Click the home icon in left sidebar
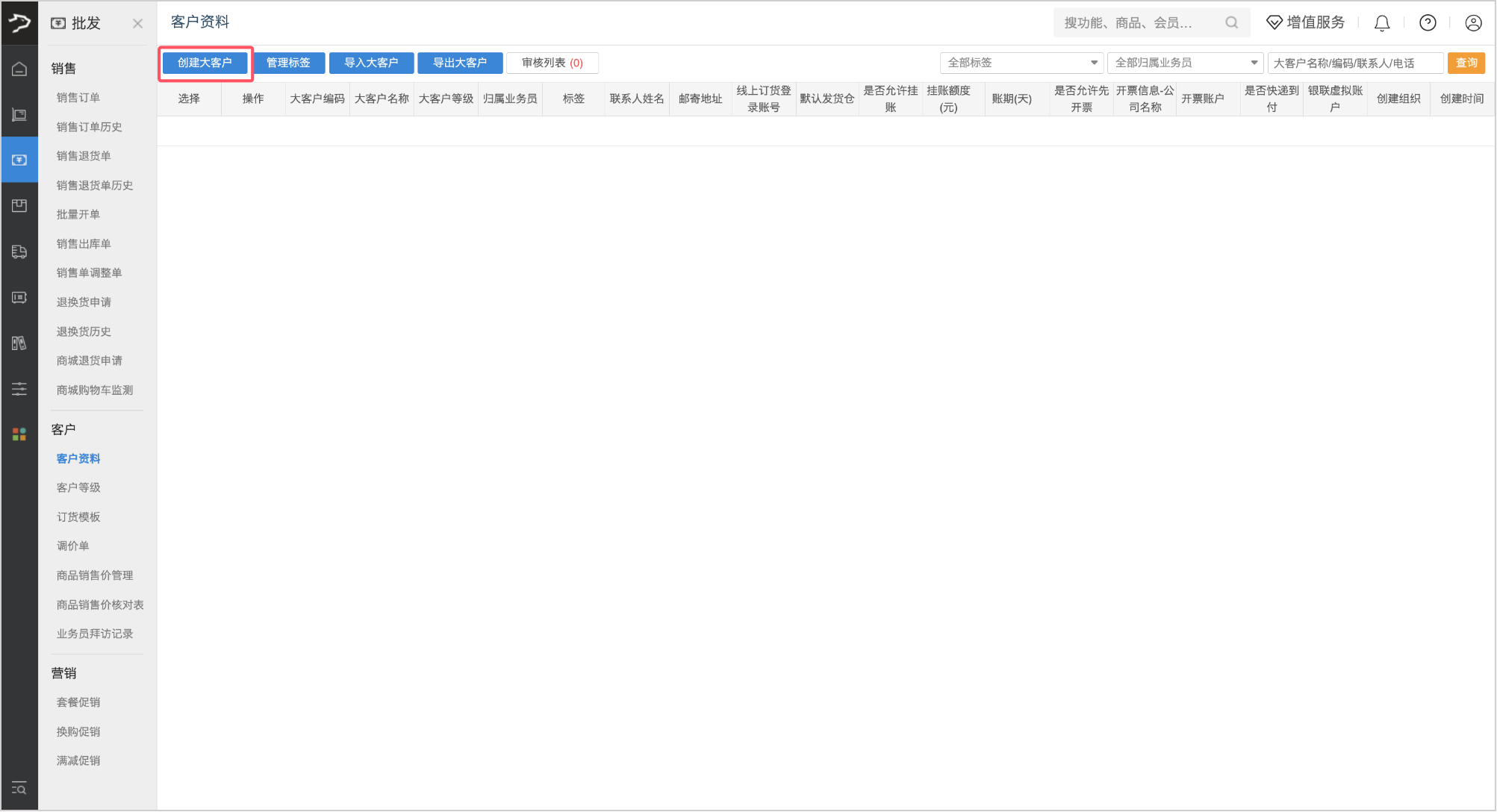Screen dimensions: 1497x812 pyautogui.click(x=19, y=69)
